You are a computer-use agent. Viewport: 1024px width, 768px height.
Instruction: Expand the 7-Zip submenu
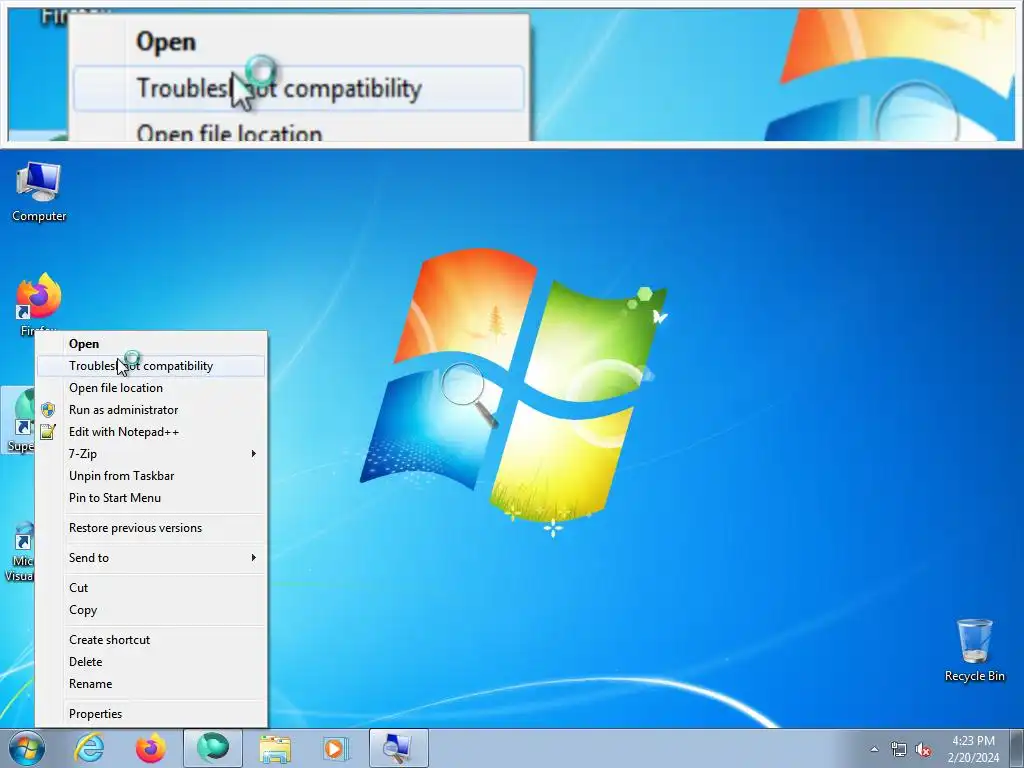click(x=151, y=454)
